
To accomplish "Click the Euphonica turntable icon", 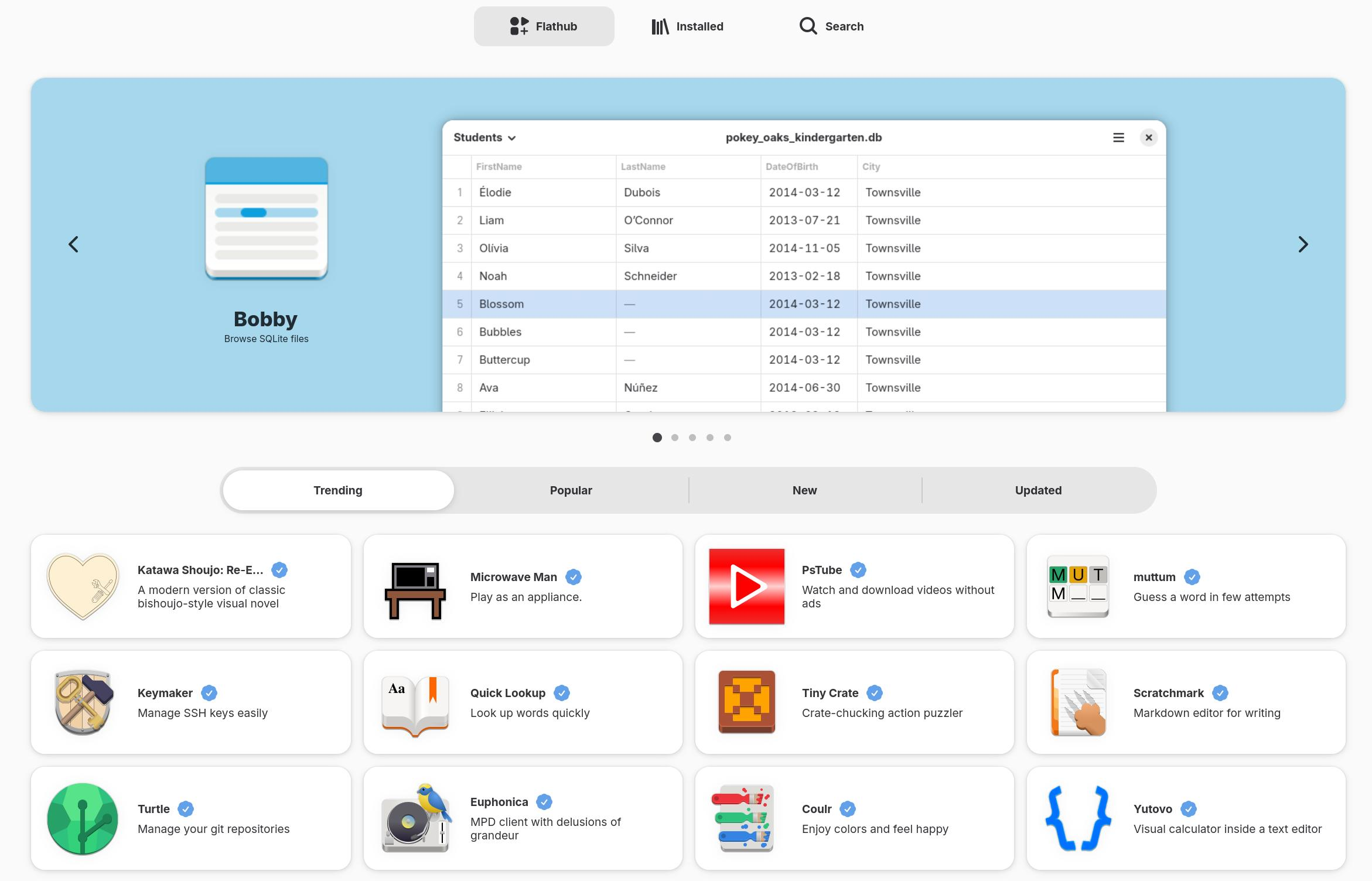I will click(x=416, y=818).
